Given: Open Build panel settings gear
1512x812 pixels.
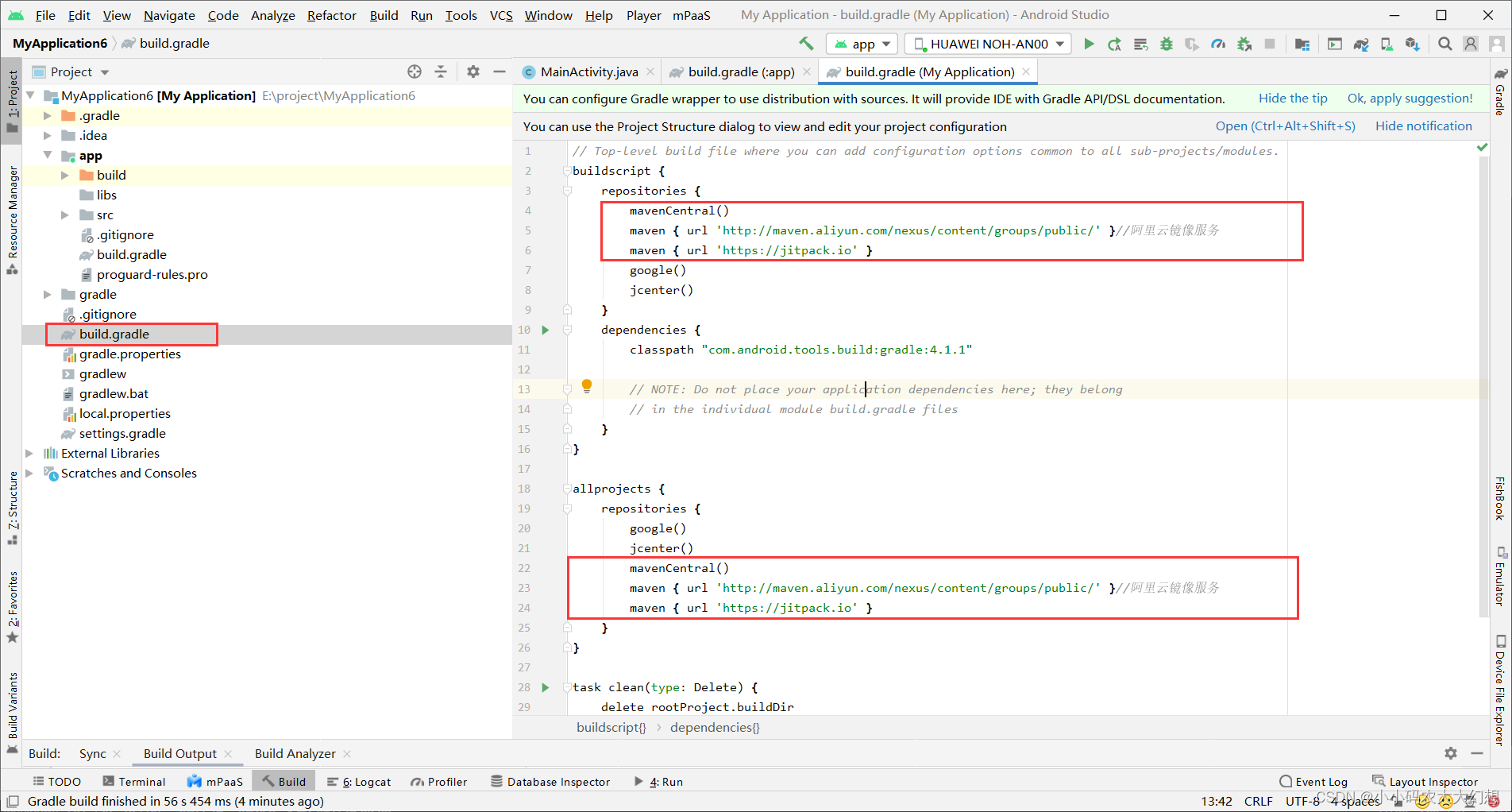Looking at the screenshot, I should [1451, 753].
